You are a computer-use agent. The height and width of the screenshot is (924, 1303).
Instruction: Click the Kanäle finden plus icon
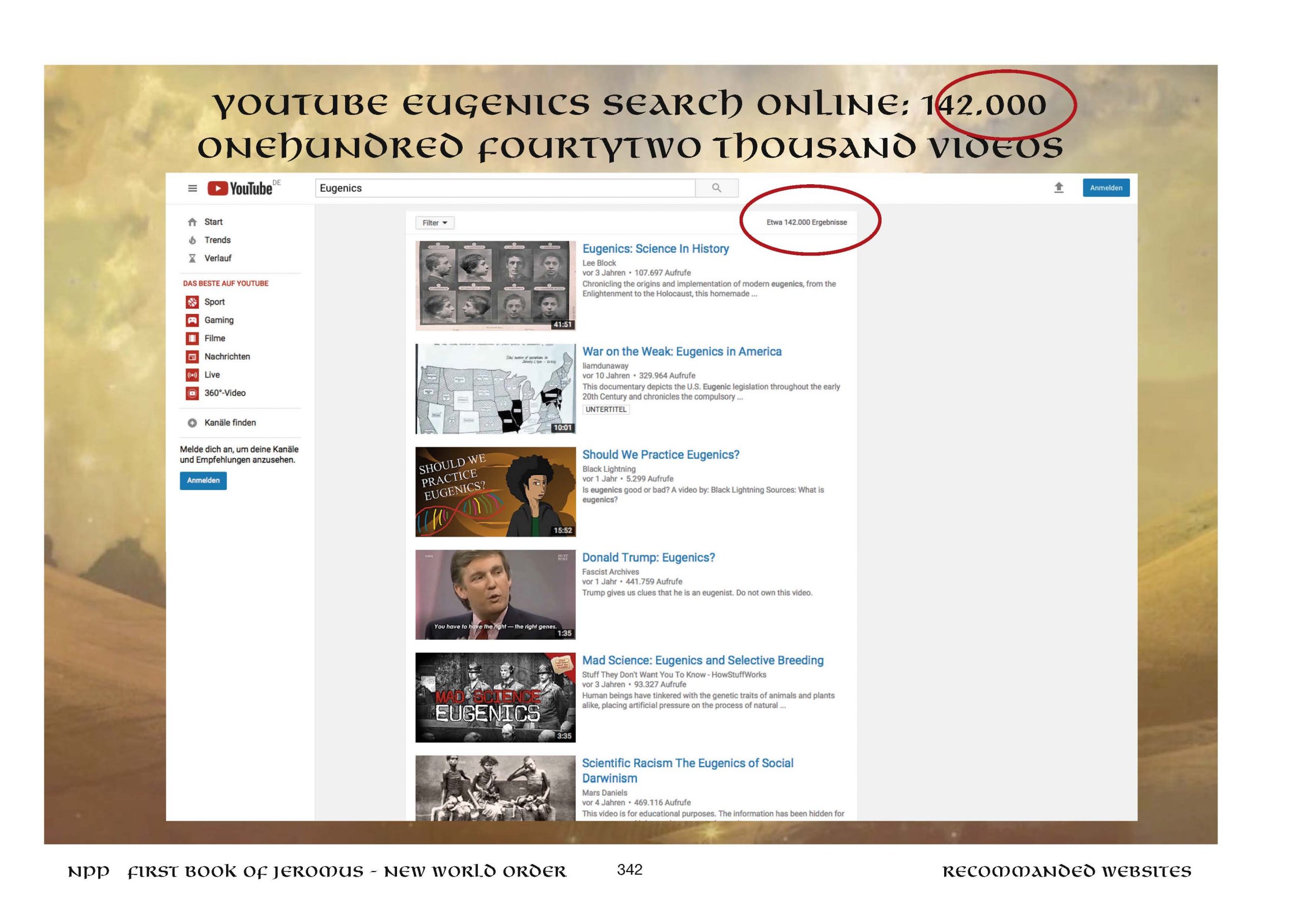tap(192, 423)
